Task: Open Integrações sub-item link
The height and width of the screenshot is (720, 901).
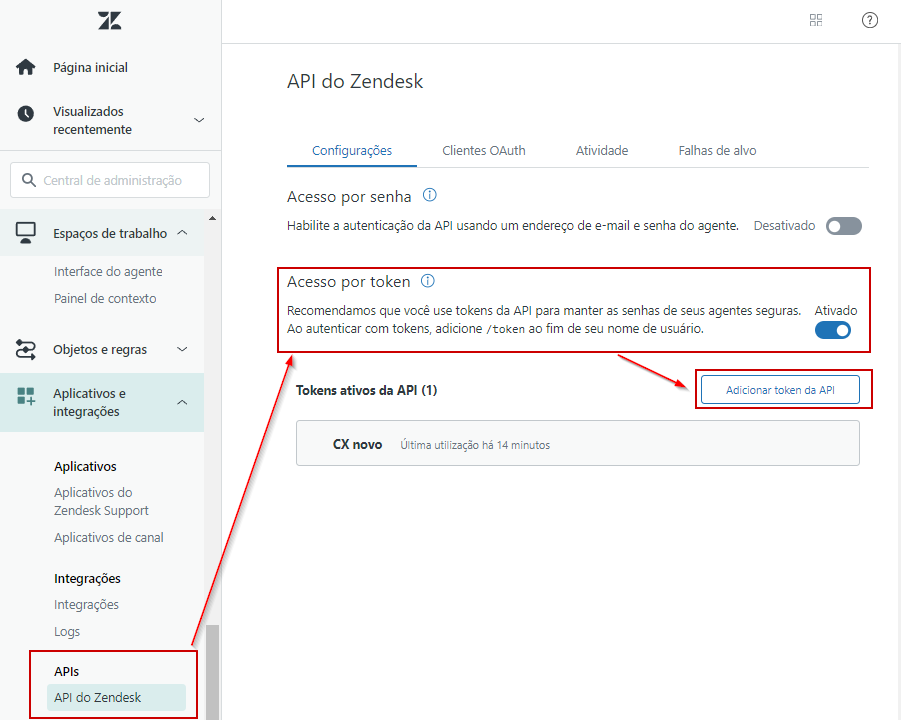Action: [86, 605]
